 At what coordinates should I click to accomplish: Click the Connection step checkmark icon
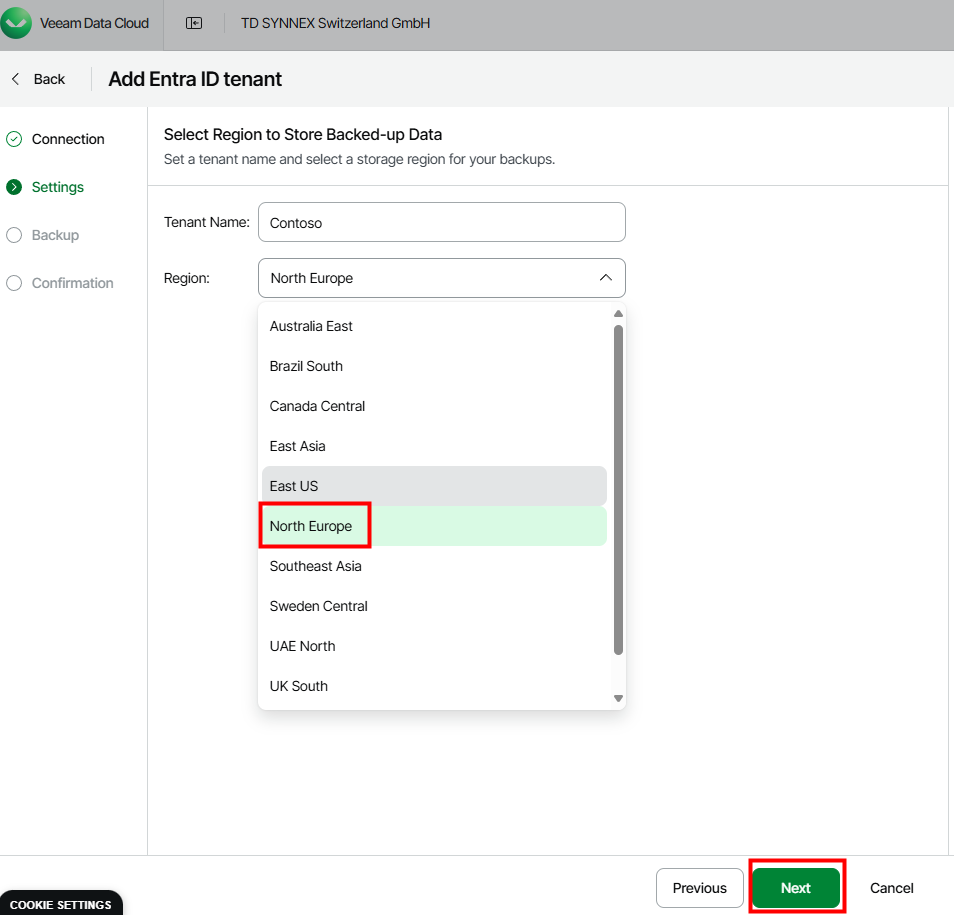(x=14, y=139)
